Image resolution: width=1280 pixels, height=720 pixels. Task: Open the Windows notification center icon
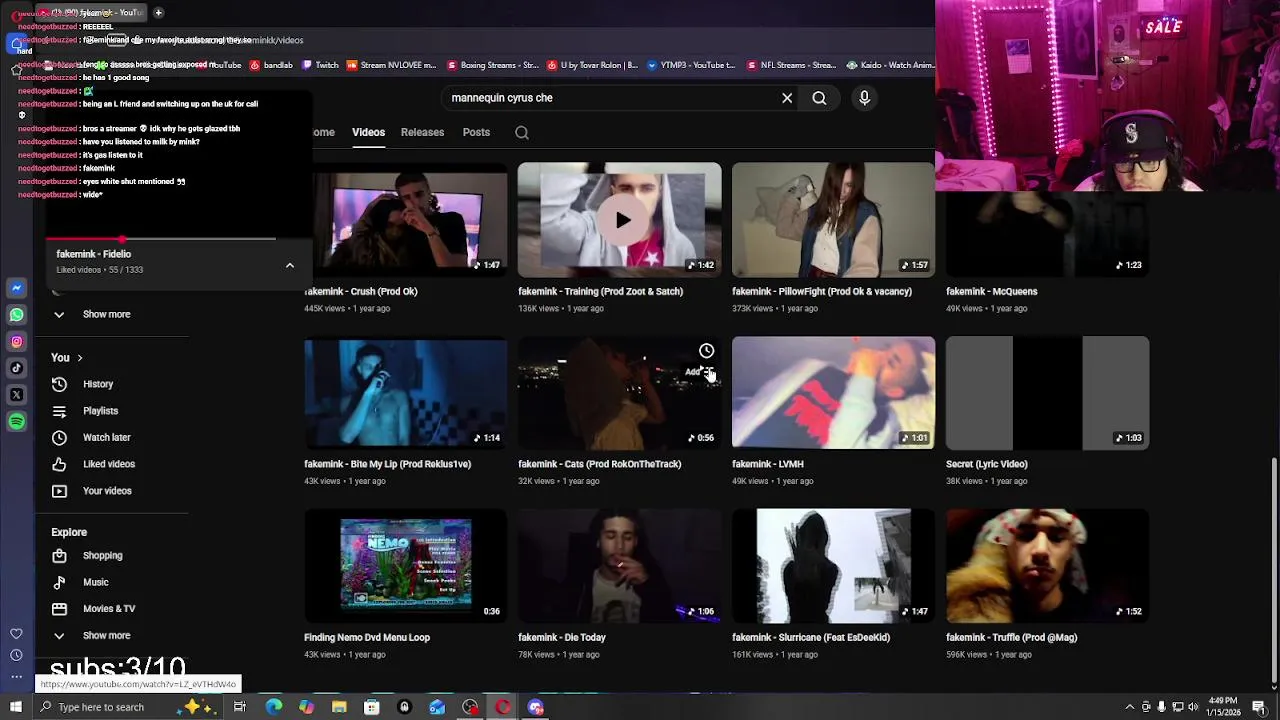[1258, 707]
